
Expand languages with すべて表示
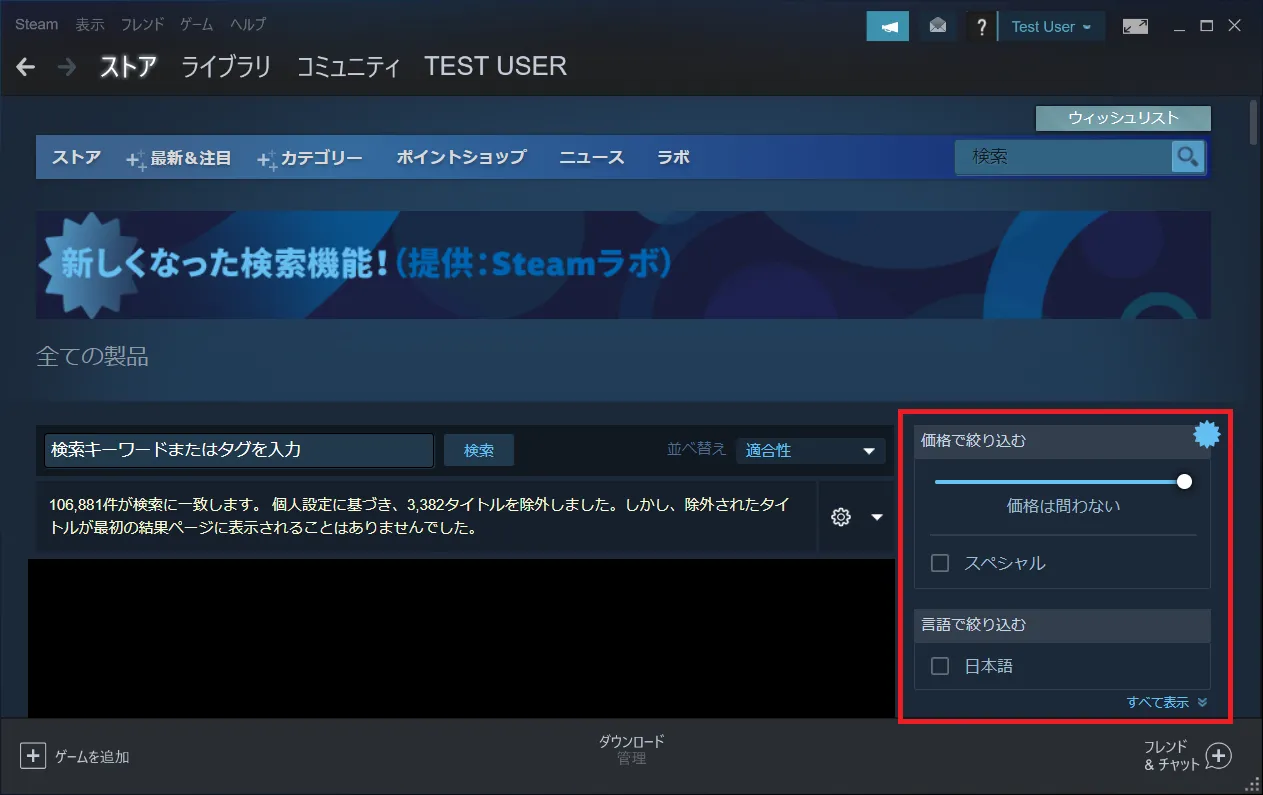[1167, 702]
